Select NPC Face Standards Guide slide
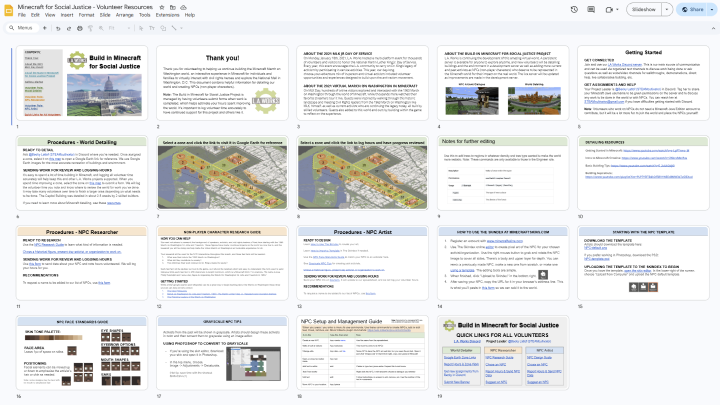Viewport: 720px width, 405px height. (82, 353)
